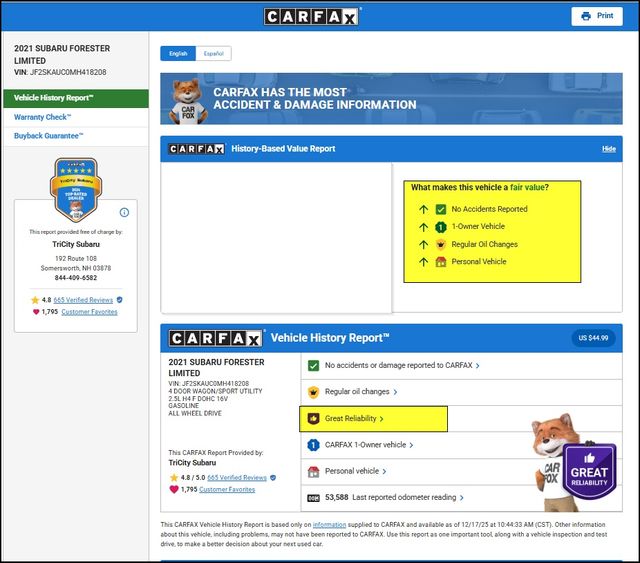Hide the History-Based Value Report
This screenshot has width=640, height=563.
coord(608,149)
